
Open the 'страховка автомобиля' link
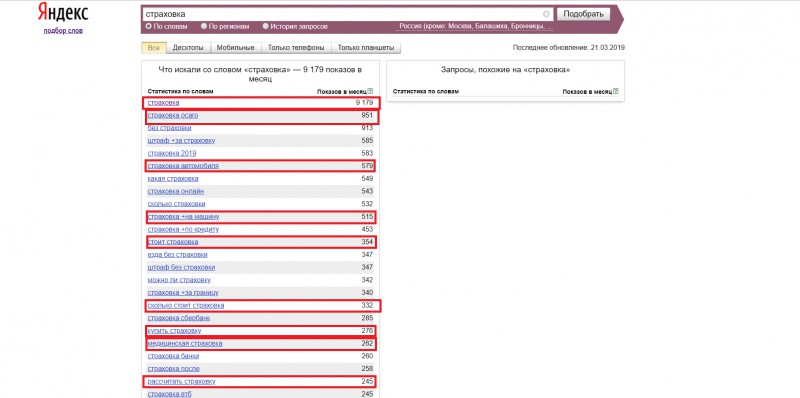pos(183,166)
